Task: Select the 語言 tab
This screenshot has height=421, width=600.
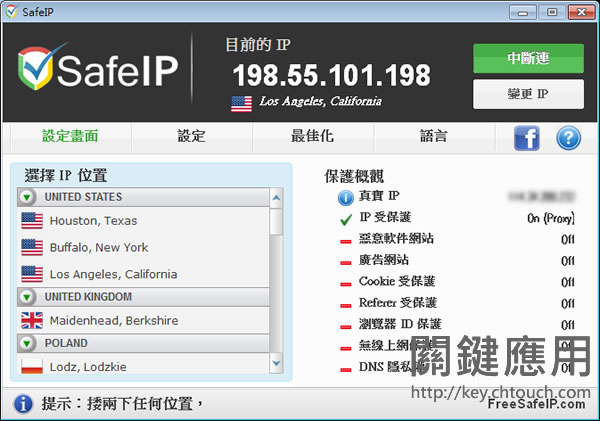Action: pos(434,136)
